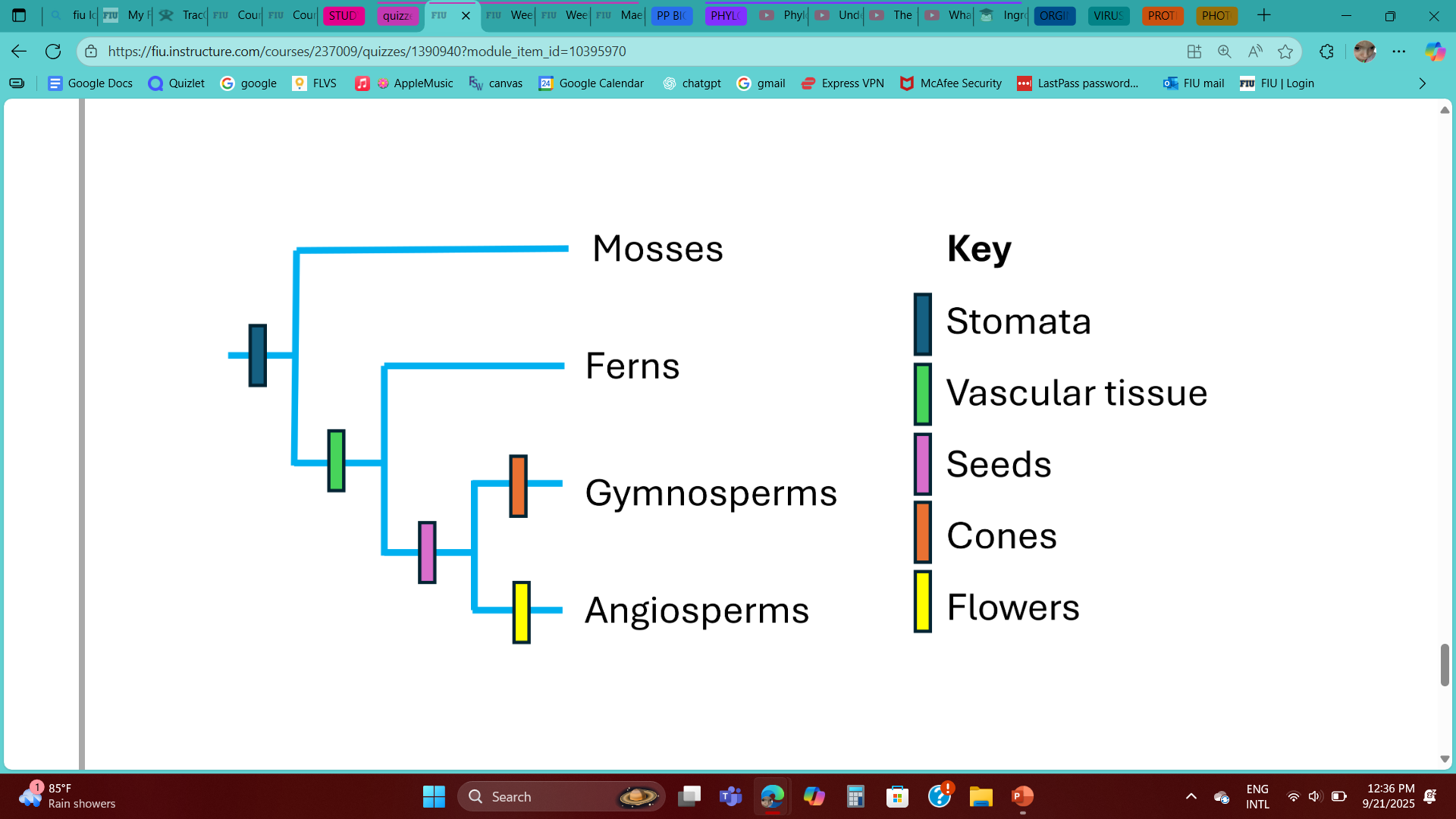
Task: Open the browser Extensions puzzle icon
Action: click(x=1326, y=52)
